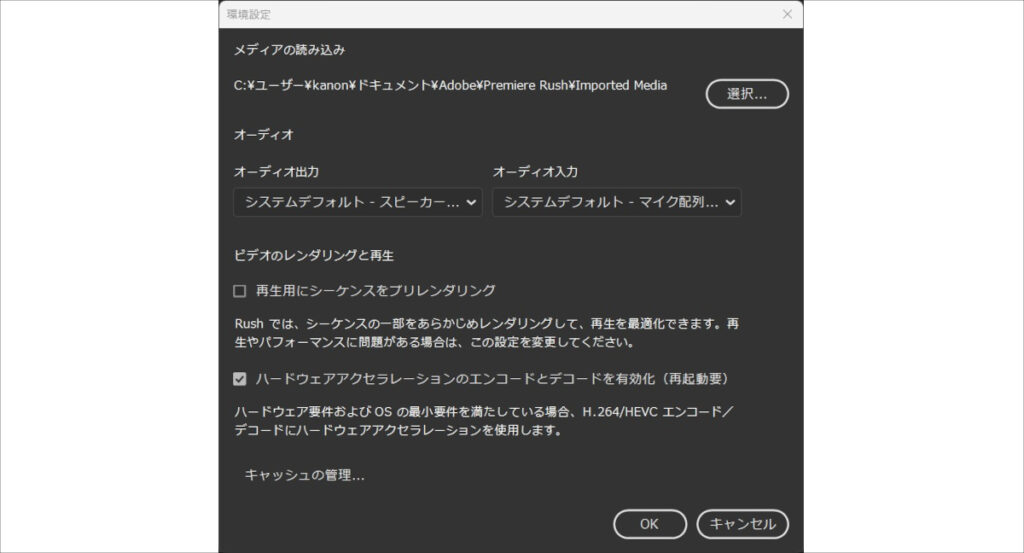This screenshot has height=553, width=1024.
Task: Click the Imported Media folder path text
Action: tap(451, 86)
